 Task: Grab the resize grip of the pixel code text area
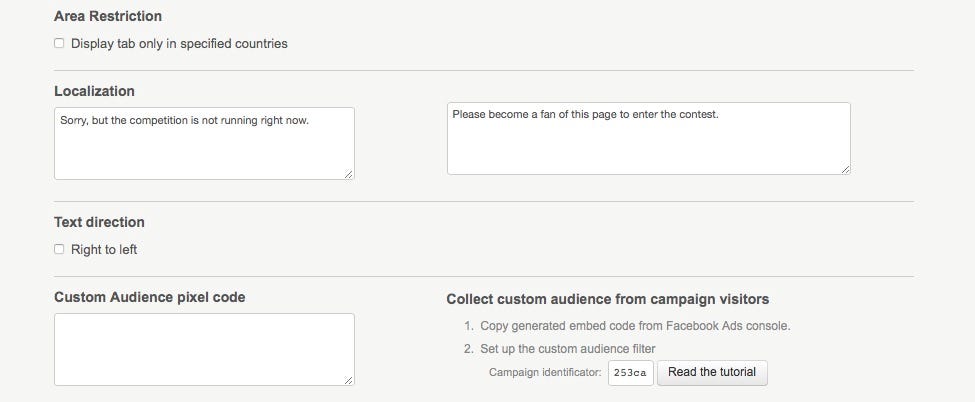(349, 380)
